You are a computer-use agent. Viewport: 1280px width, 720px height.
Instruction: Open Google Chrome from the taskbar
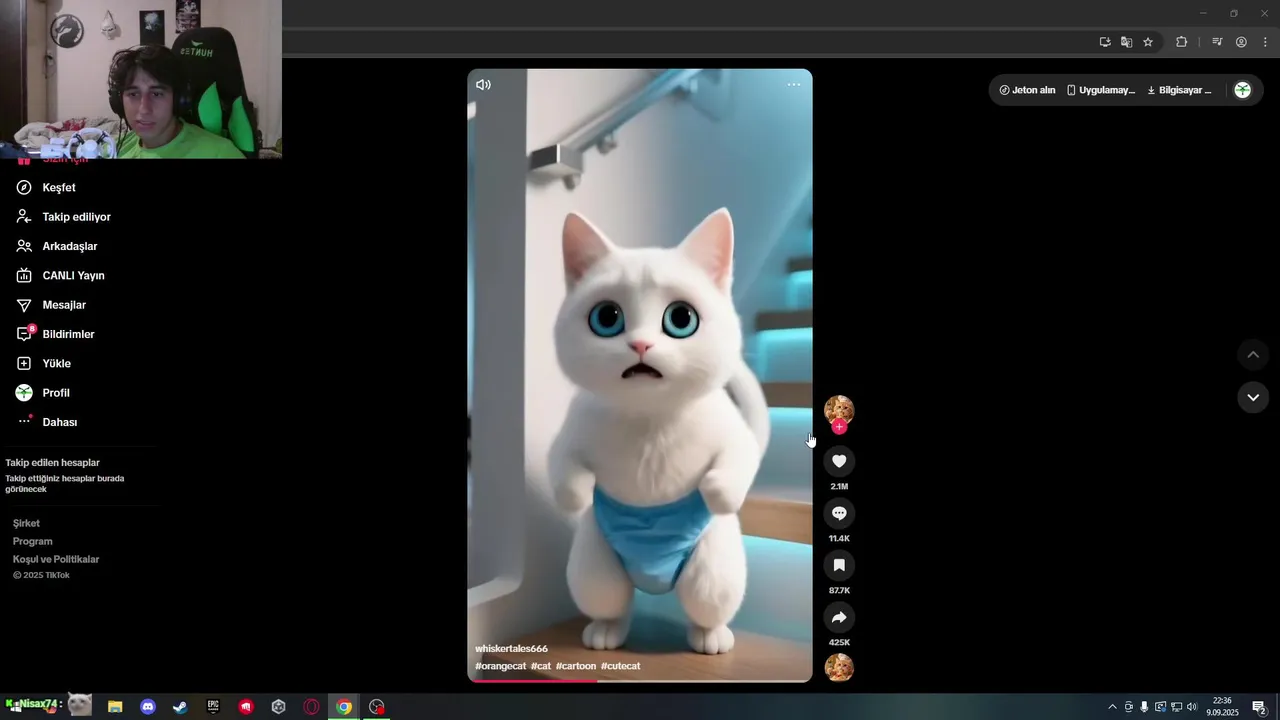point(344,707)
